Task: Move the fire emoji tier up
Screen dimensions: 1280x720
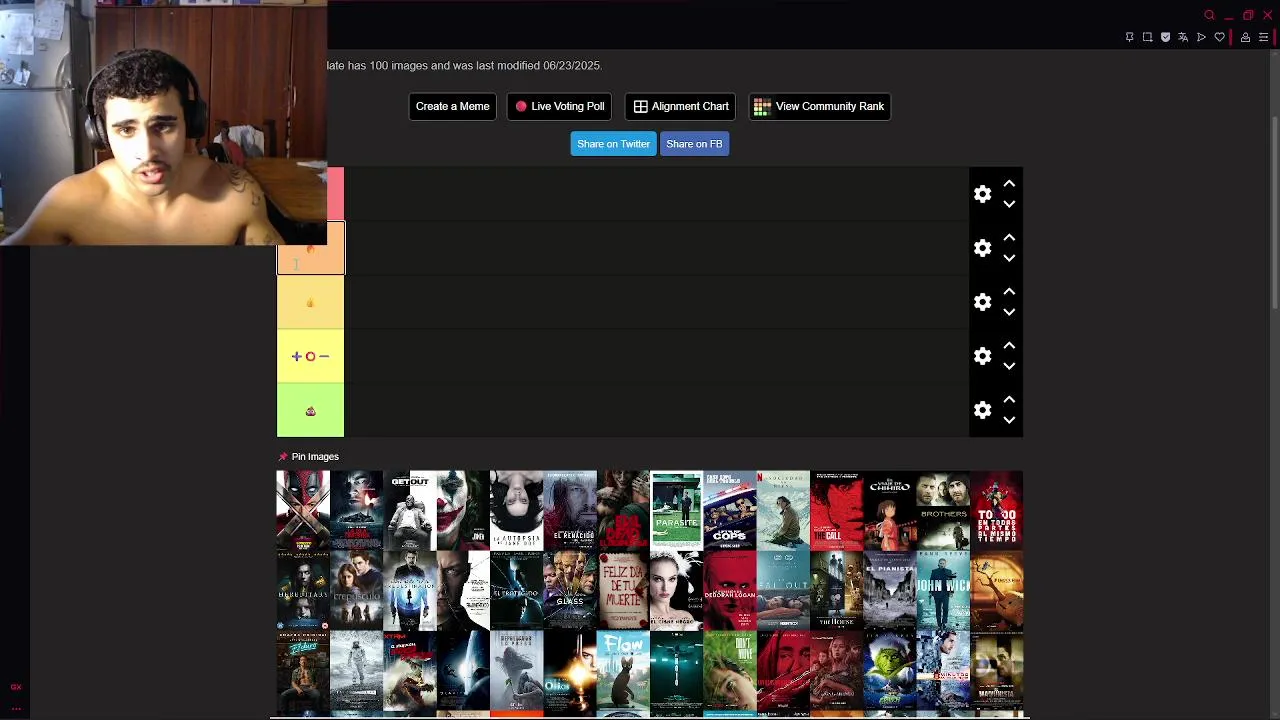Action: pos(1009,292)
